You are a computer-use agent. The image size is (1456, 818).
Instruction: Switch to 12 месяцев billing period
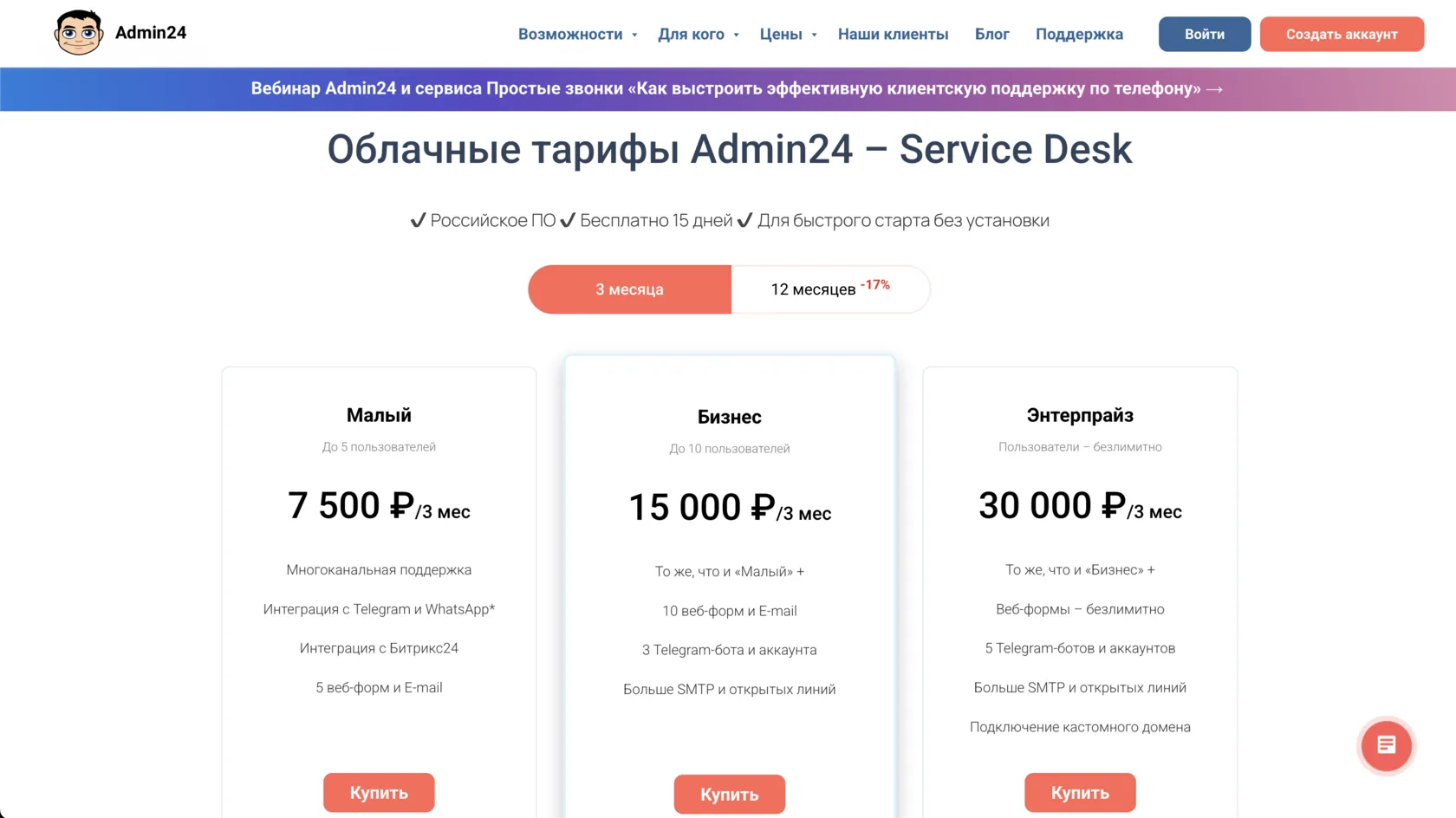coord(830,289)
